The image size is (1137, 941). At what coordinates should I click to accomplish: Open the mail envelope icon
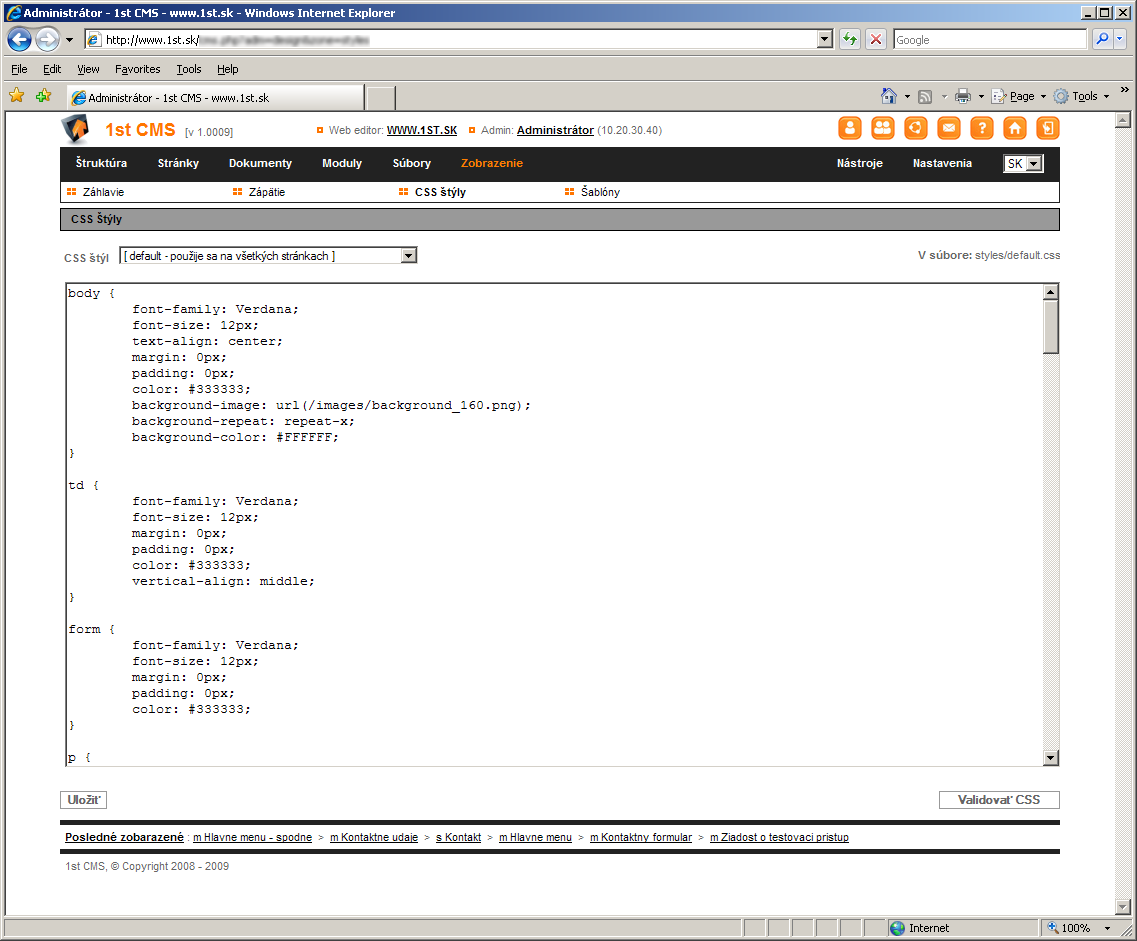[x=948, y=128]
